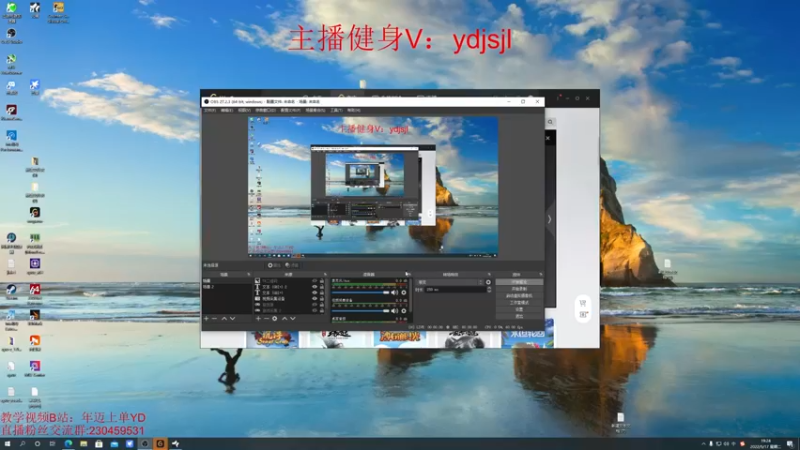800x450 pixels.
Task: Click the search icon in the background window
Action: (550, 122)
